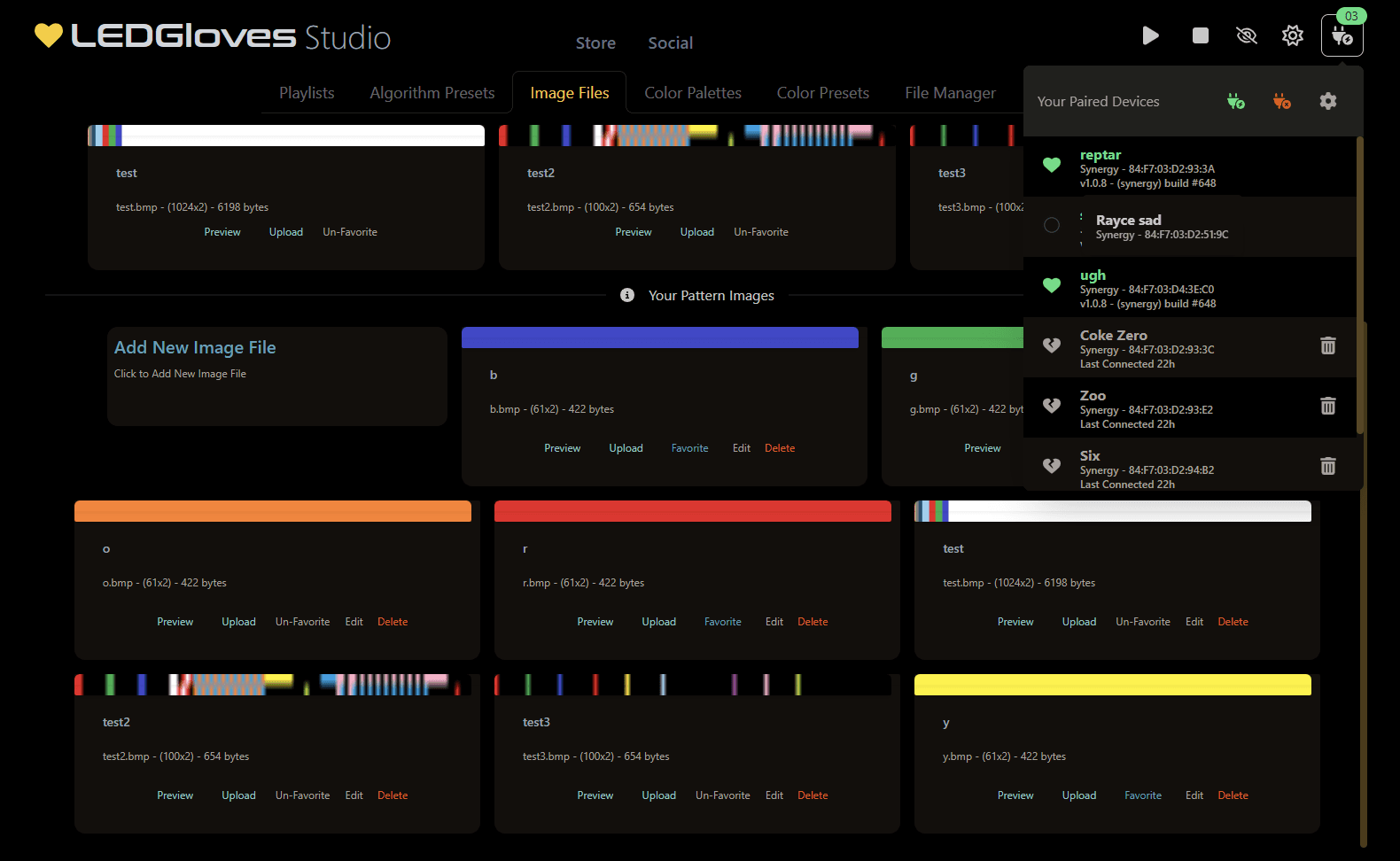1400x861 pixels.
Task: Click the Your Pattern Images info icon
Action: pyautogui.click(x=627, y=295)
